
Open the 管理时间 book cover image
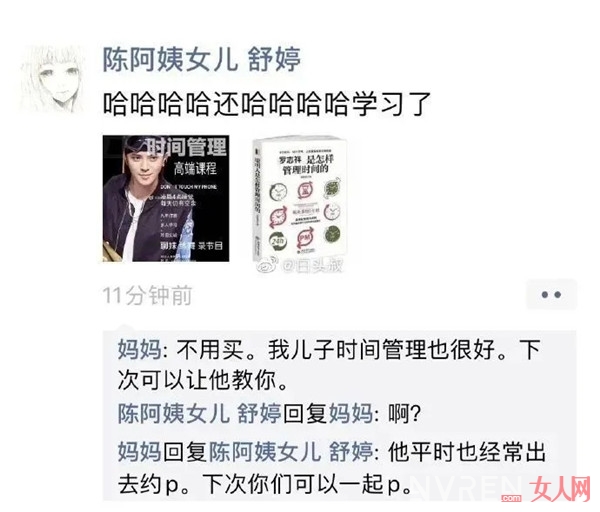pyautogui.click(x=300, y=199)
